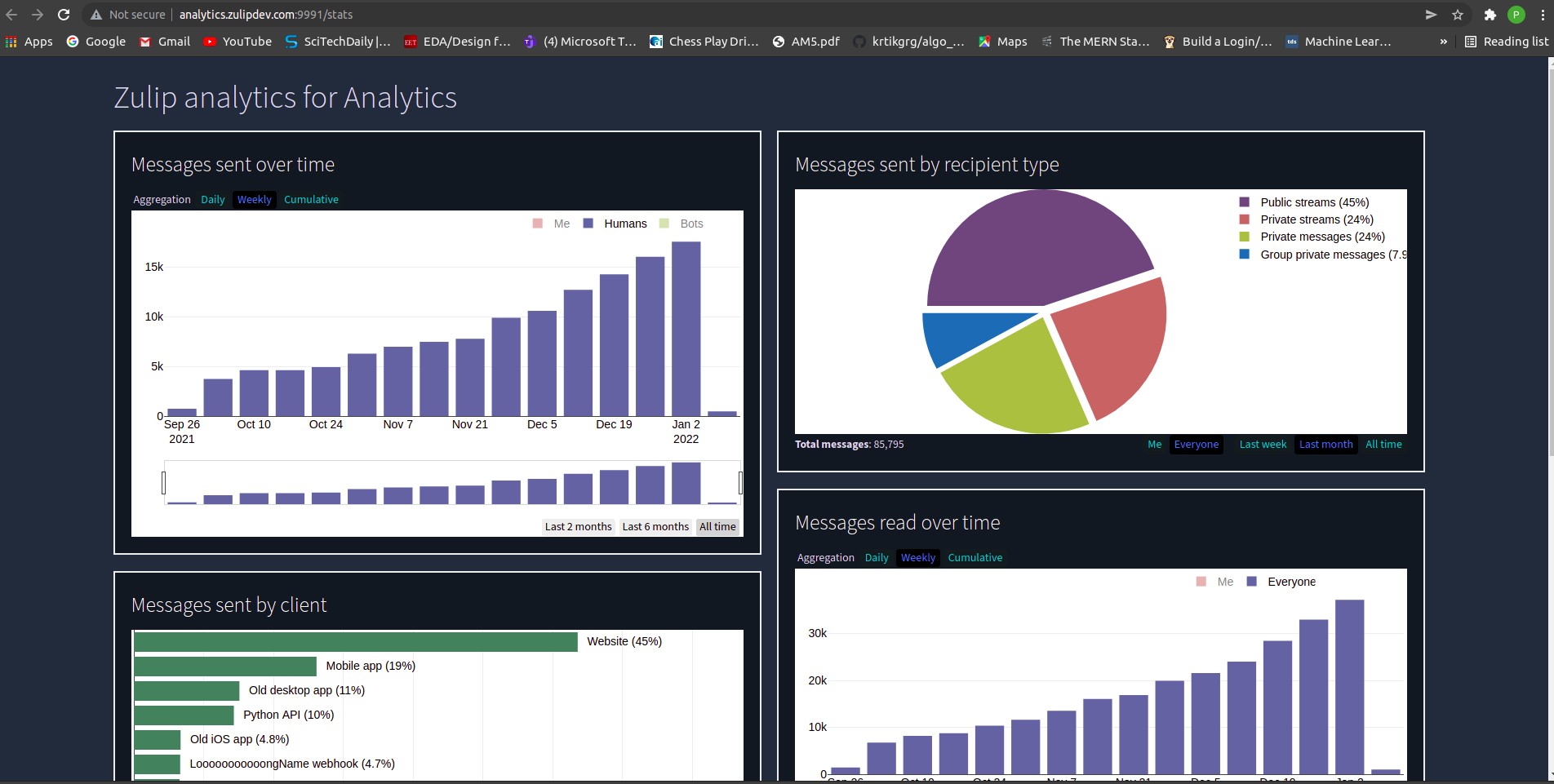Filter recipient type pie chart to Last week
The width and height of the screenshot is (1554, 784).
tap(1262, 444)
